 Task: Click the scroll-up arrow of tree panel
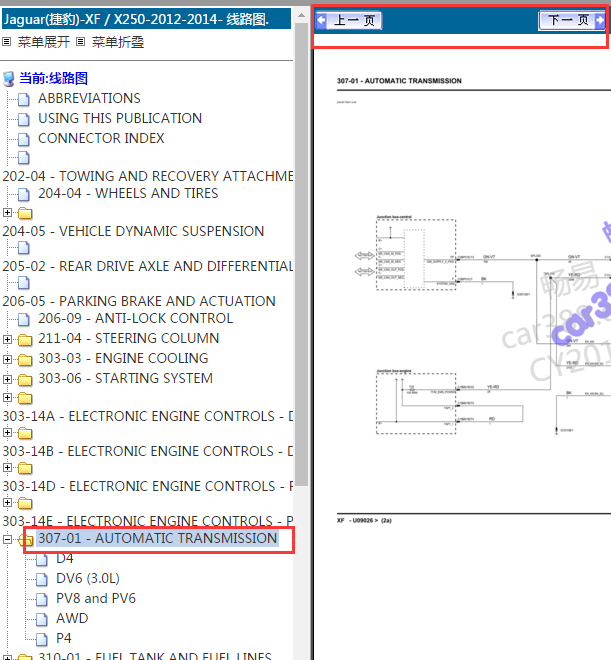point(301,16)
